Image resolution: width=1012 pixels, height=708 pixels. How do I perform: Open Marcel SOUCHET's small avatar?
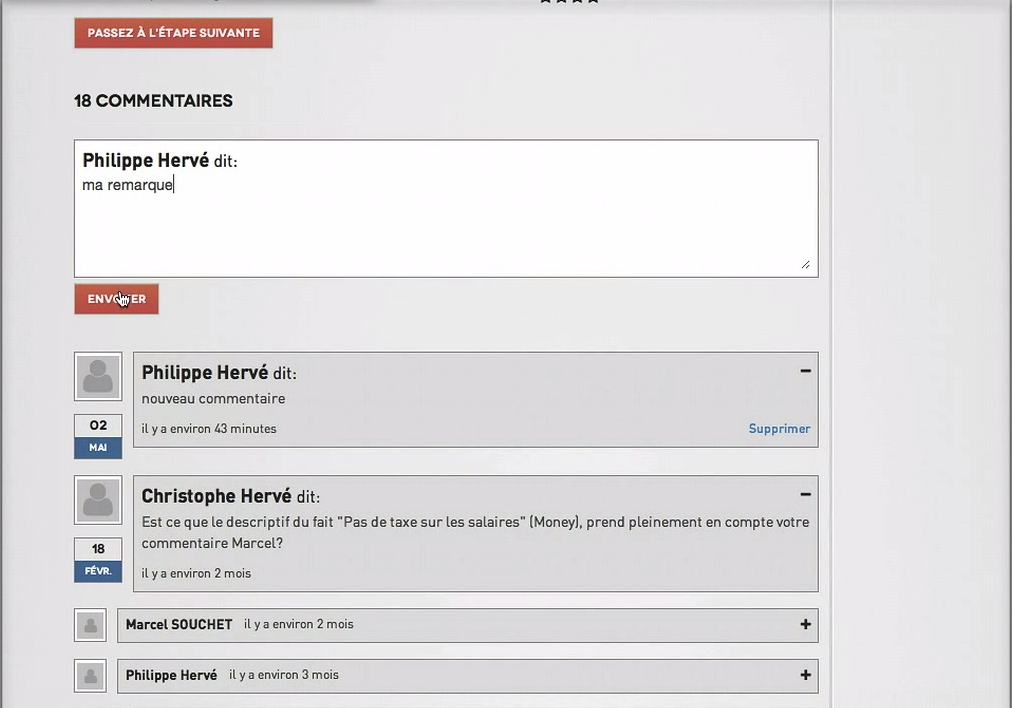coord(90,625)
